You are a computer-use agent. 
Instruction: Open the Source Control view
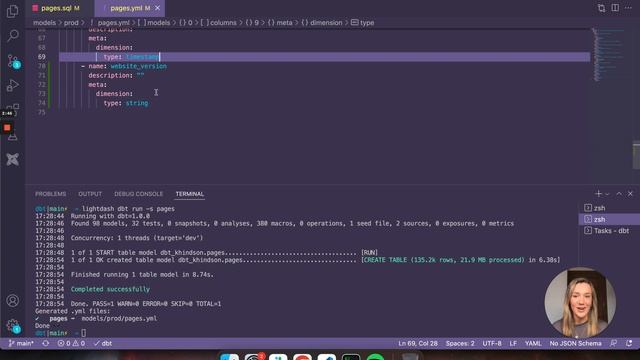pyautogui.click(x=13, y=61)
